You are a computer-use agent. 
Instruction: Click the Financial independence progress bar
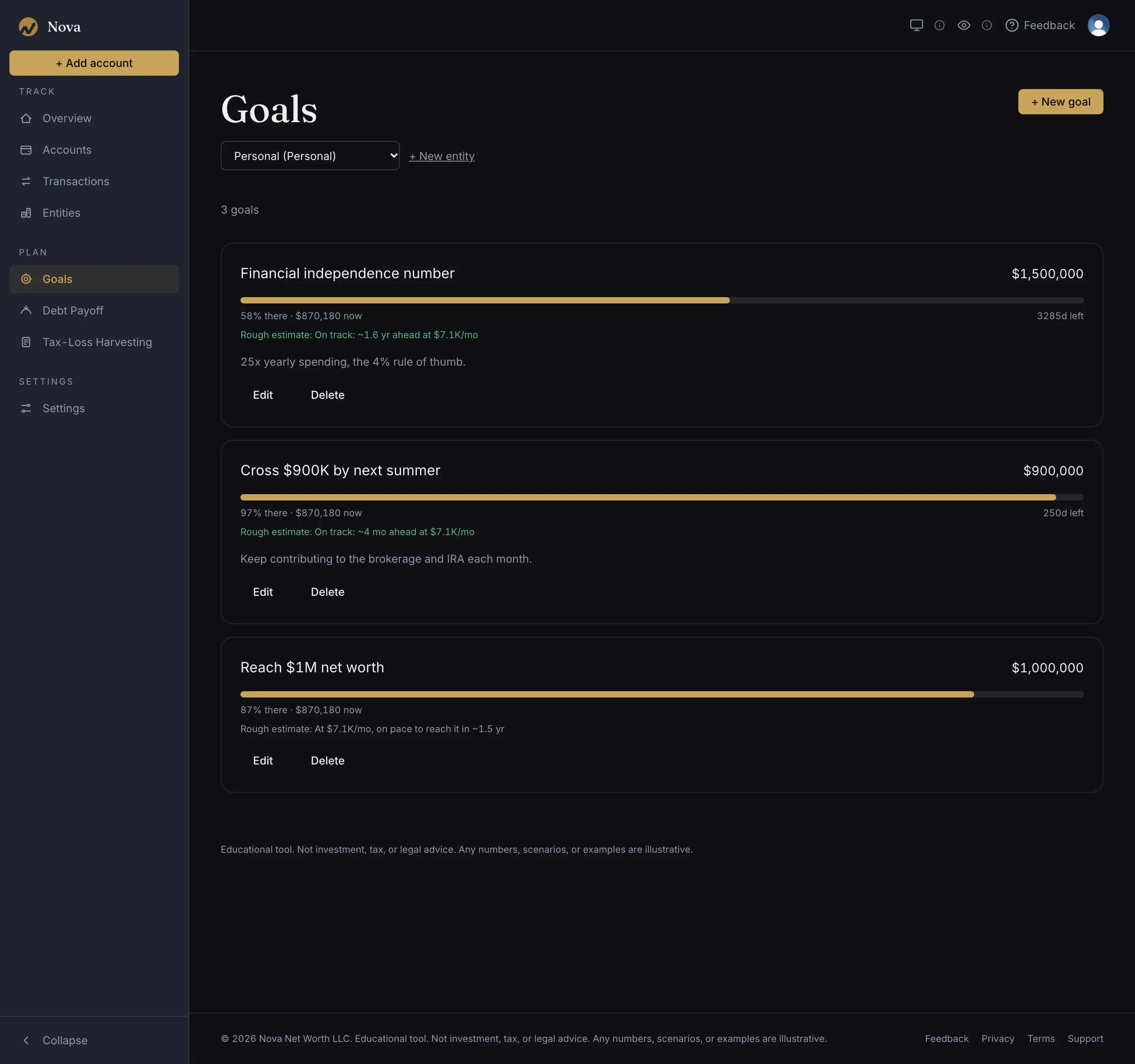pos(662,300)
